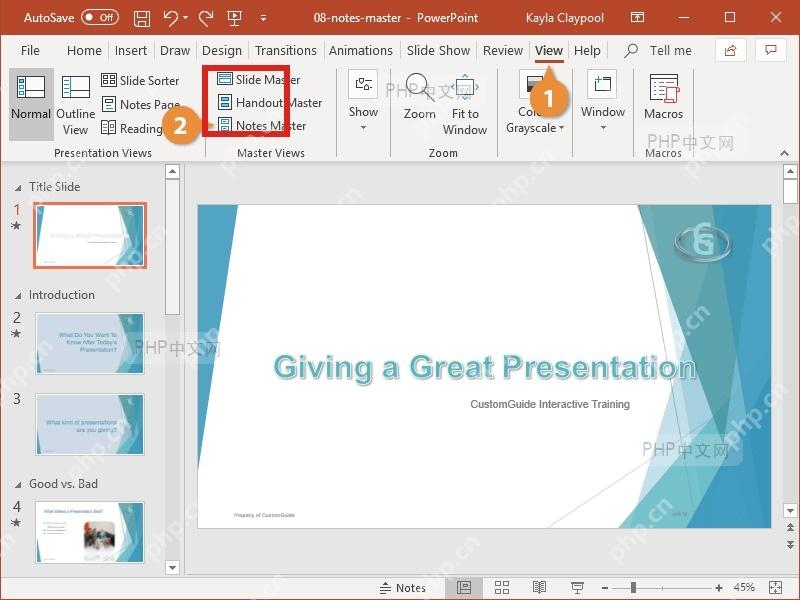Switch to Normal view in the ribbon
Screen dimensions: 800x600
click(31, 104)
